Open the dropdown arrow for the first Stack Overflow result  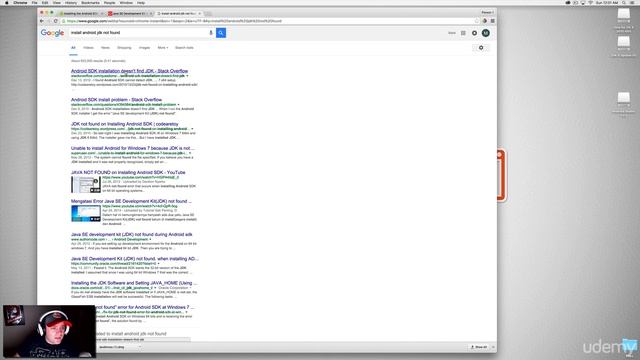pos(187,76)
